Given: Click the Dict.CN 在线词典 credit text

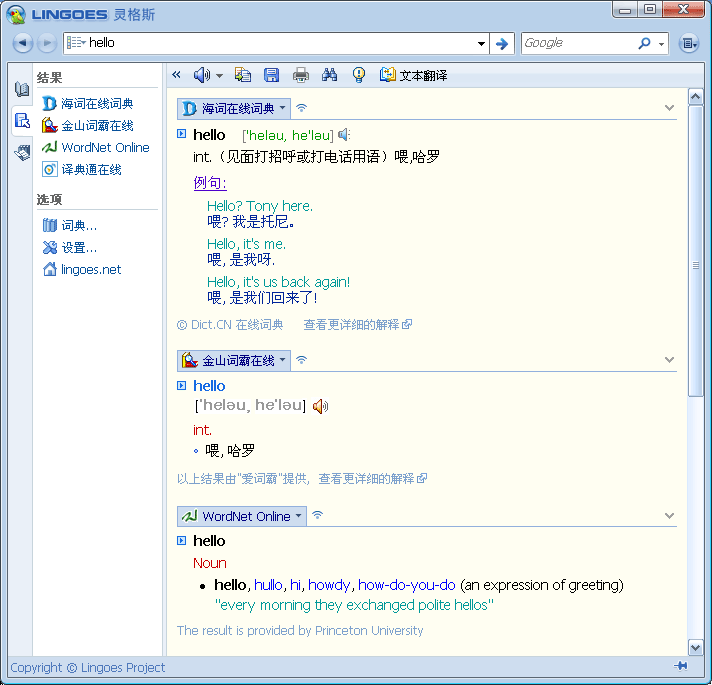Looking at the screenshot, I should [230, 324].
